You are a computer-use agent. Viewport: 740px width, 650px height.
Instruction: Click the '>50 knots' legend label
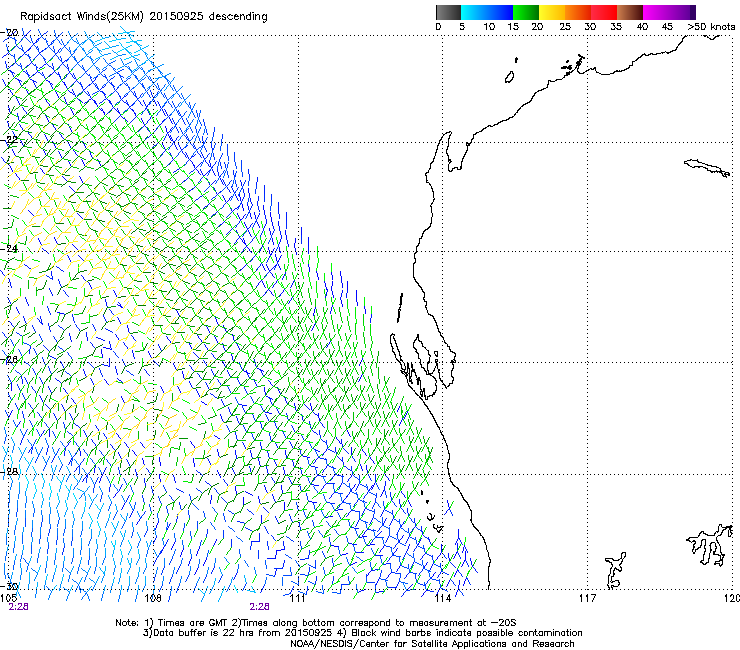click(711, 27)
